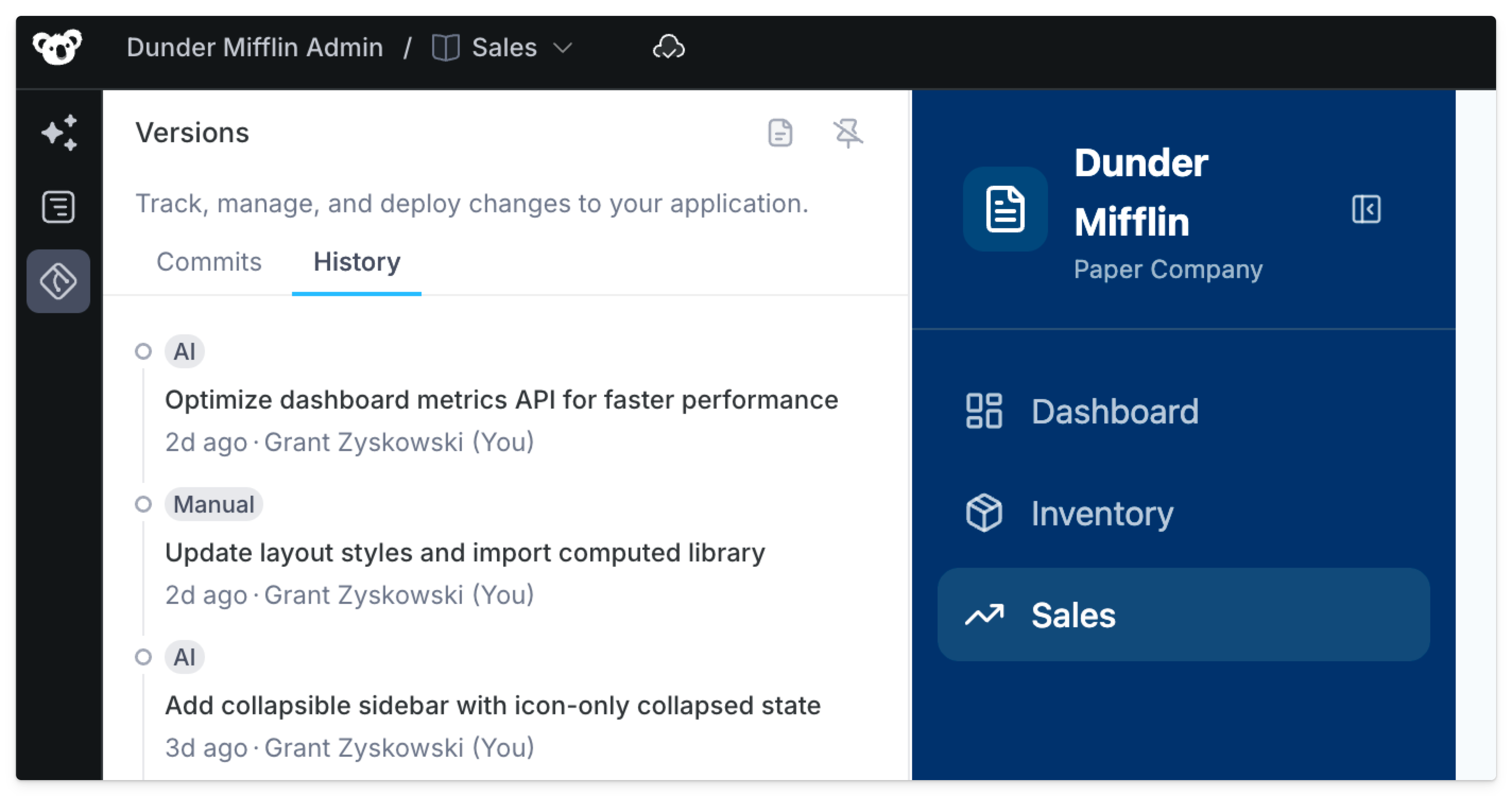Click Dunder Mifflin Admin breadcrumb

coord(255,48)
